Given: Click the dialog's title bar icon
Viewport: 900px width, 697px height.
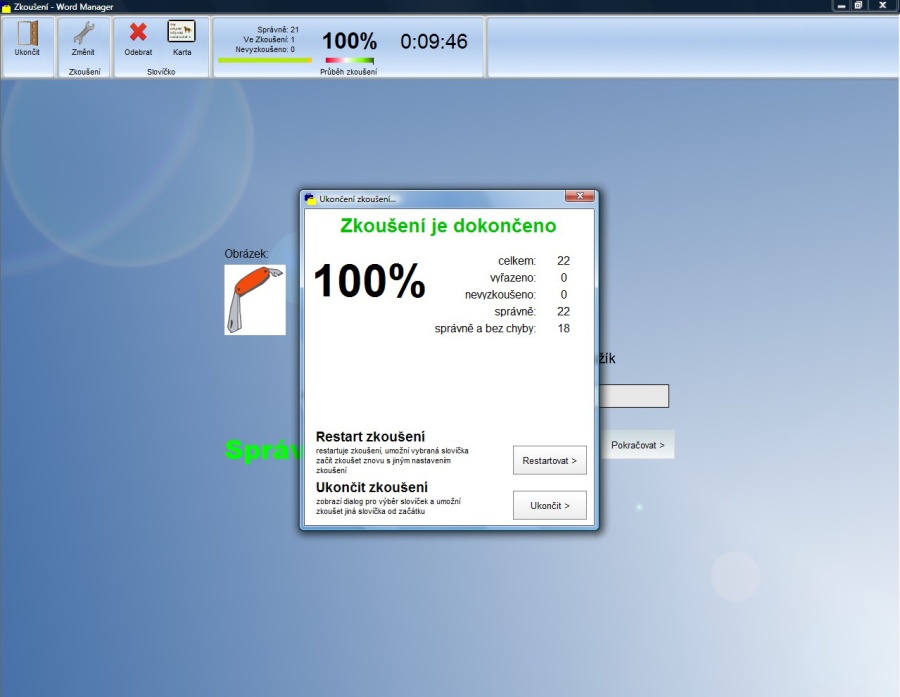Looking at the screenshot, I should point(310,199).
